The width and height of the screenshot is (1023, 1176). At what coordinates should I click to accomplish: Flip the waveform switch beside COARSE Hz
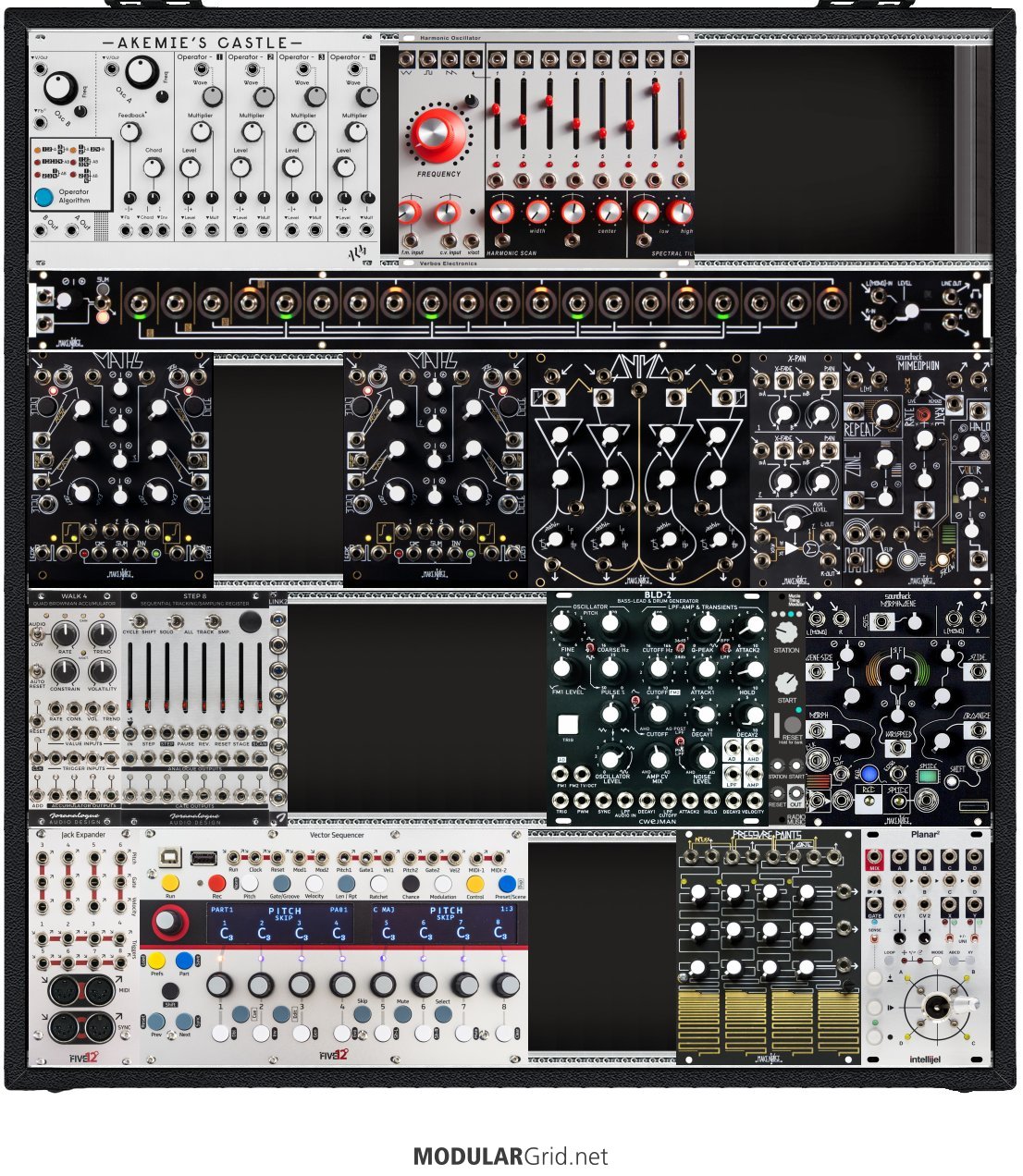point(589,648)
